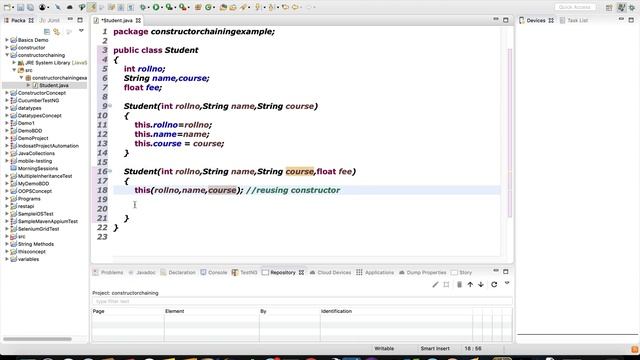
Task: Collapse the src folder under constructorchaining
Action: 14,70
